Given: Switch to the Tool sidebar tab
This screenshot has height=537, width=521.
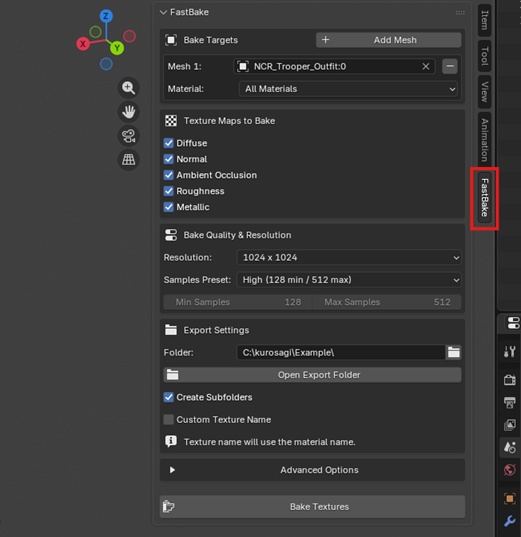Looking at the screenshot, I should coord(484,56).
